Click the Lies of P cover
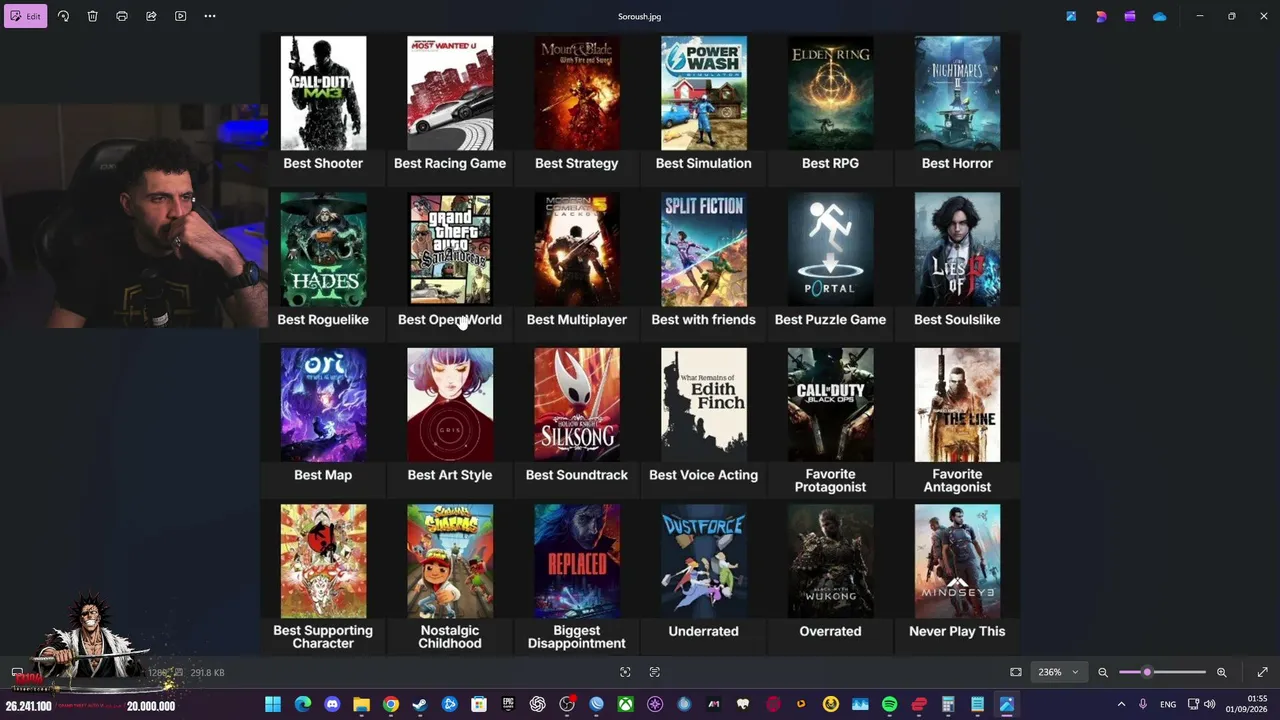1280x720 pixels. pos(957,249)
